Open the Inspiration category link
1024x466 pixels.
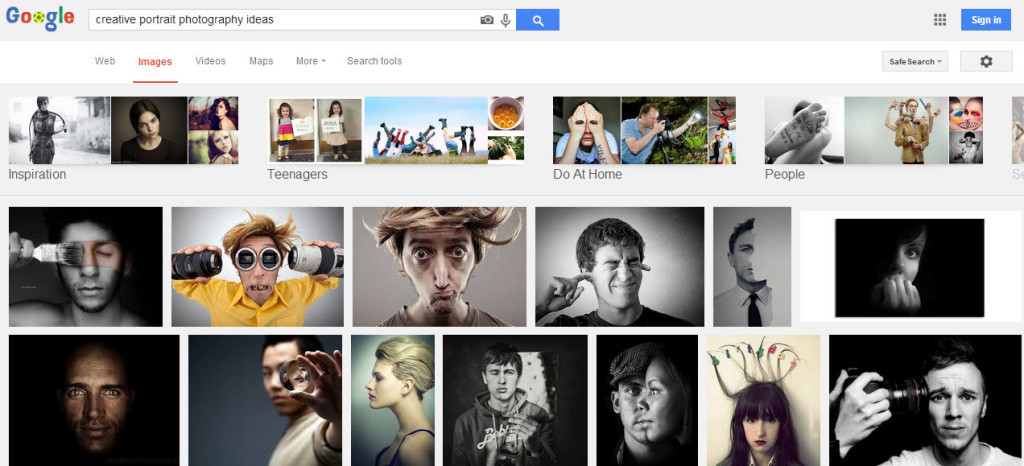click(x=37, y=174)
